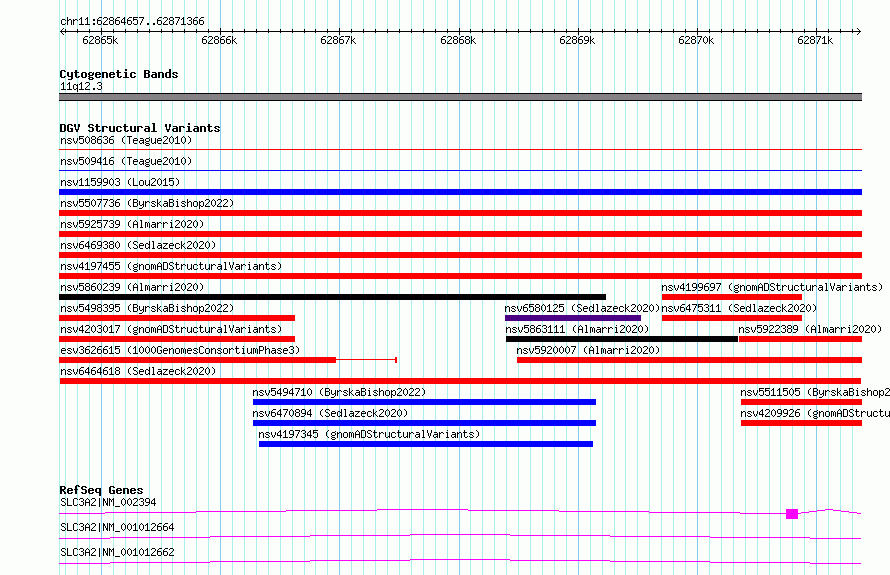Click the chr11:62864657..62871366 coordinate label
Image resolution: width=890 pixels, height=575 pixels.
(132, 21)
